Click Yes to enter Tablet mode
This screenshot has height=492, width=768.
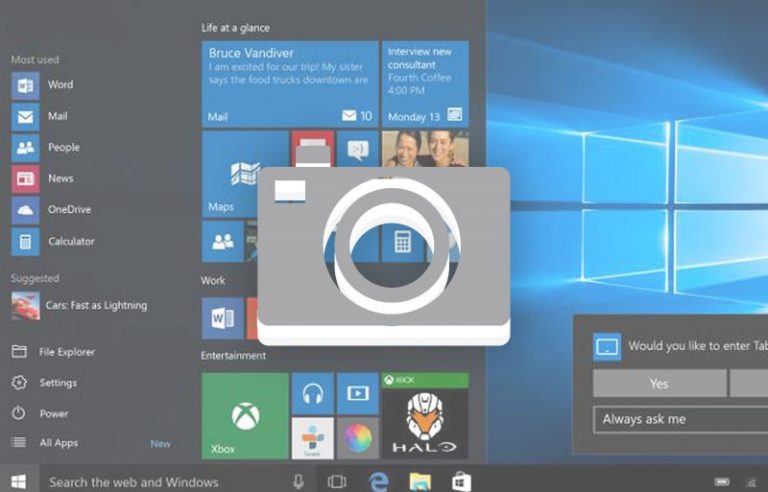[660, 383]
